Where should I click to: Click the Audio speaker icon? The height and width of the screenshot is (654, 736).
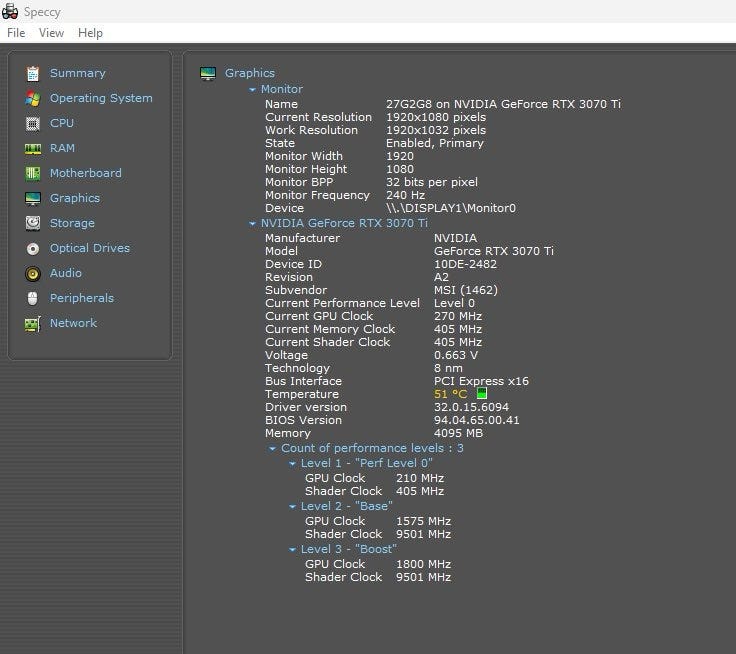(33, 273)
